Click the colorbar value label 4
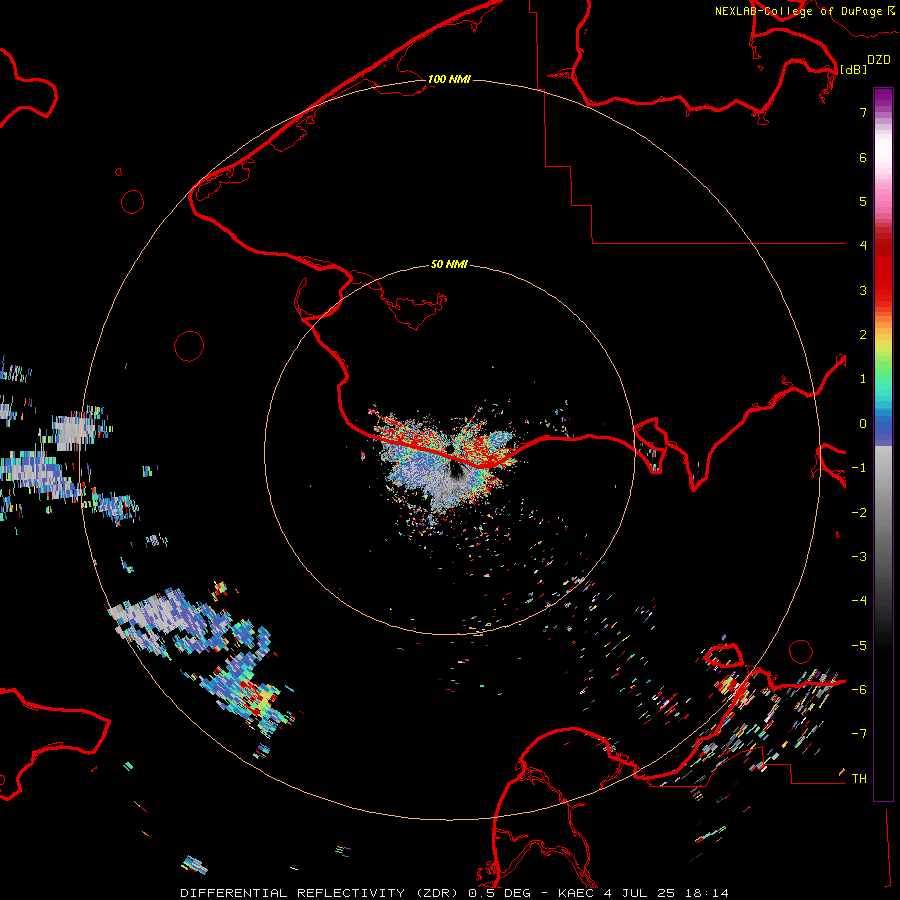The image size is (900, 900). (863, 246)
